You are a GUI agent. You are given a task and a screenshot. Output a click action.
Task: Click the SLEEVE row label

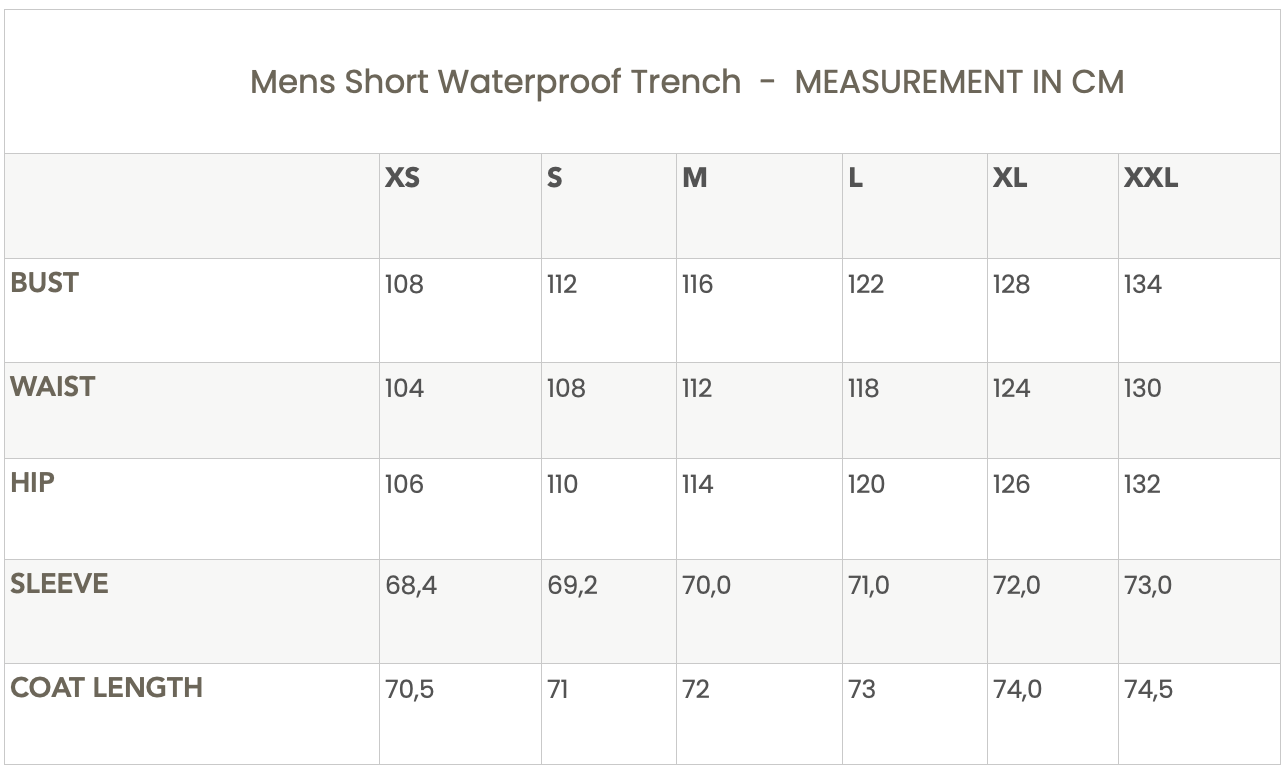pyautogui.click(x=59, y=584)
